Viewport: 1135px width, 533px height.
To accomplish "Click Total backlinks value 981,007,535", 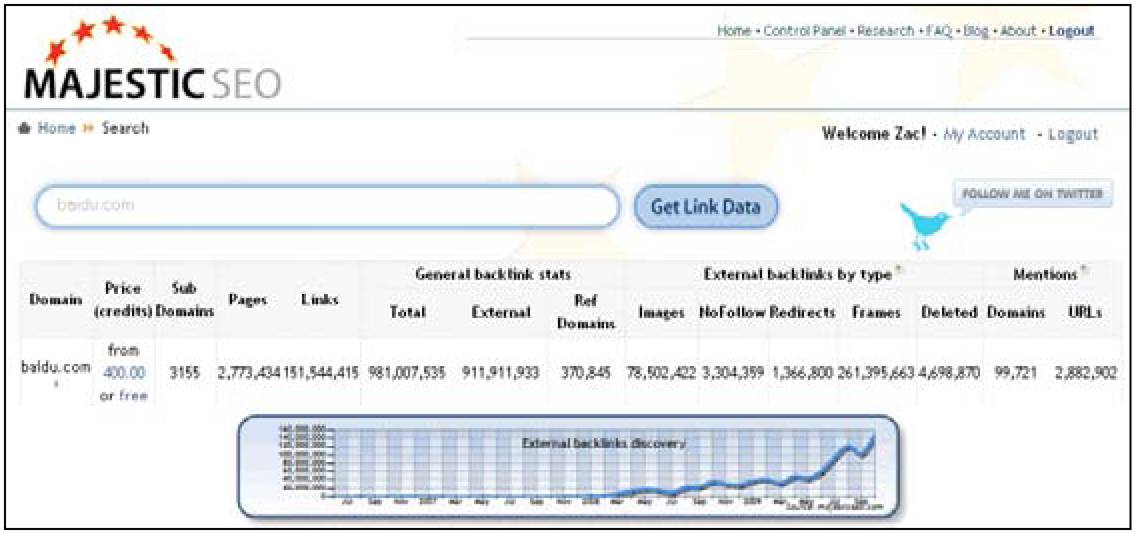I will click(x=407, y=374).
